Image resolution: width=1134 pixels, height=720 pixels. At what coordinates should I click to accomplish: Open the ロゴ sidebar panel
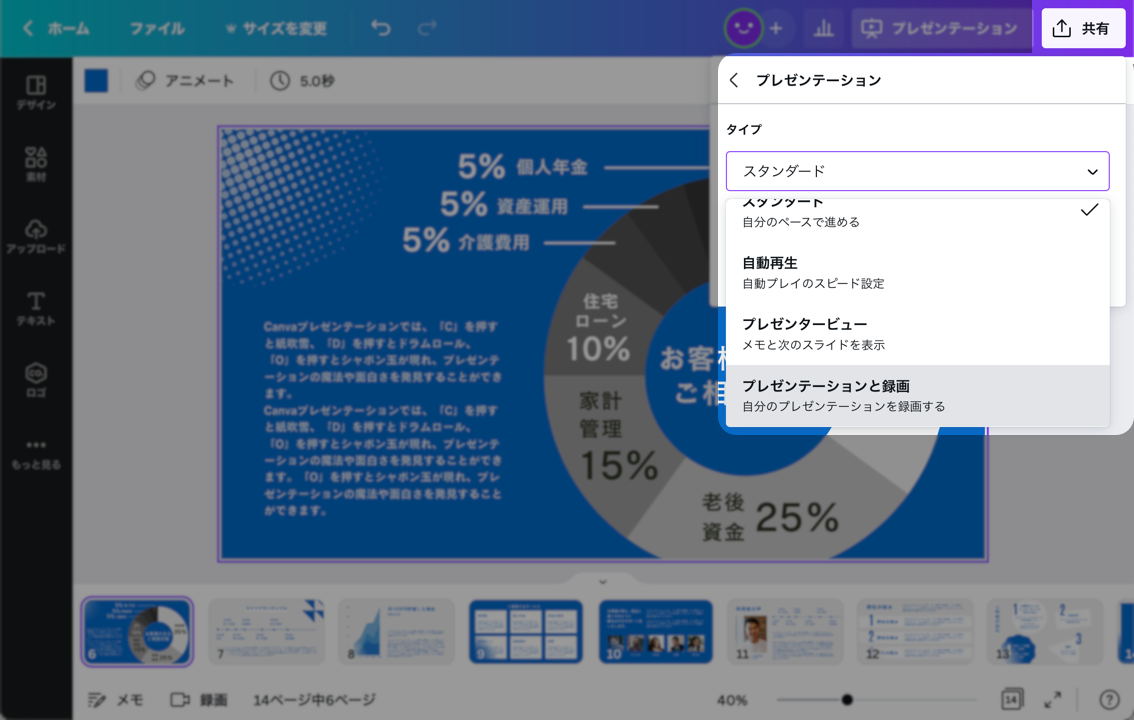pyautogui.click(x=36, y=380)
